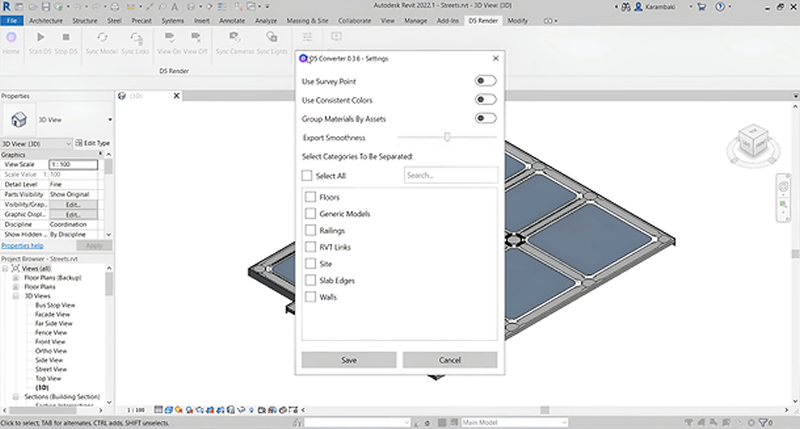Open the File menu tab

click(x=12, y=21)
